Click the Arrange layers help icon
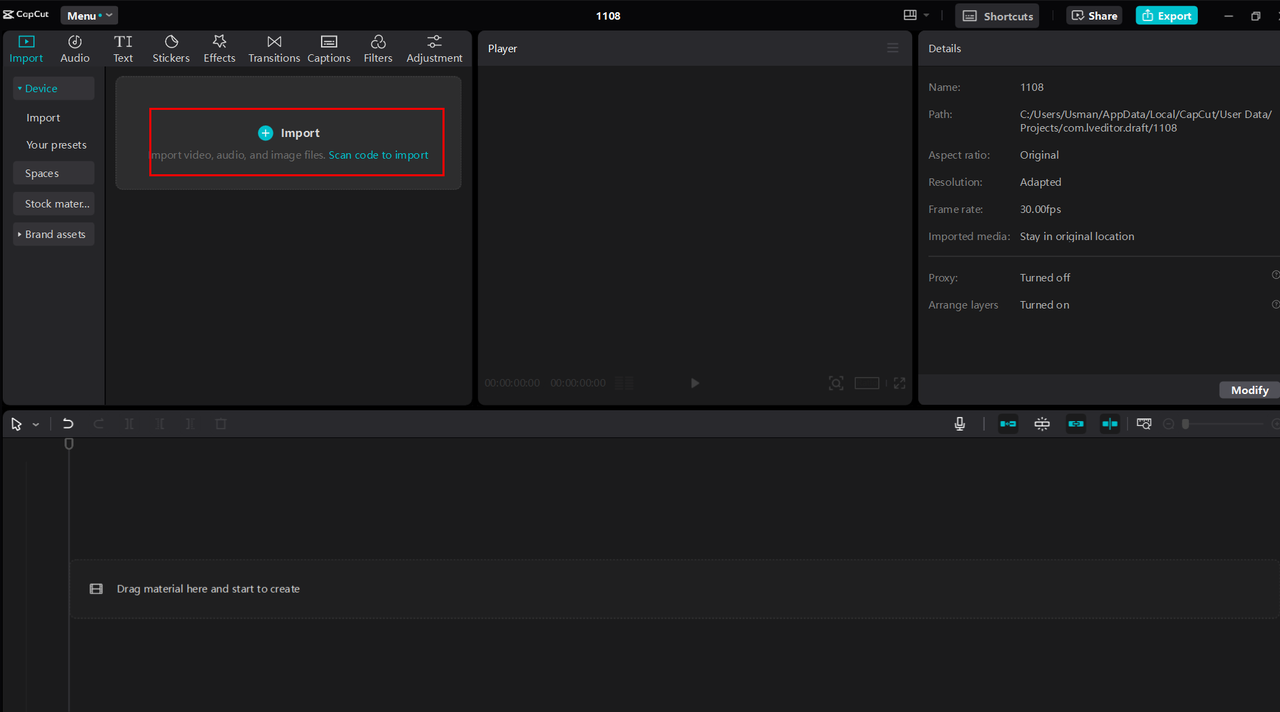This screenshot has height=712, width=1280. point(1275,304)
